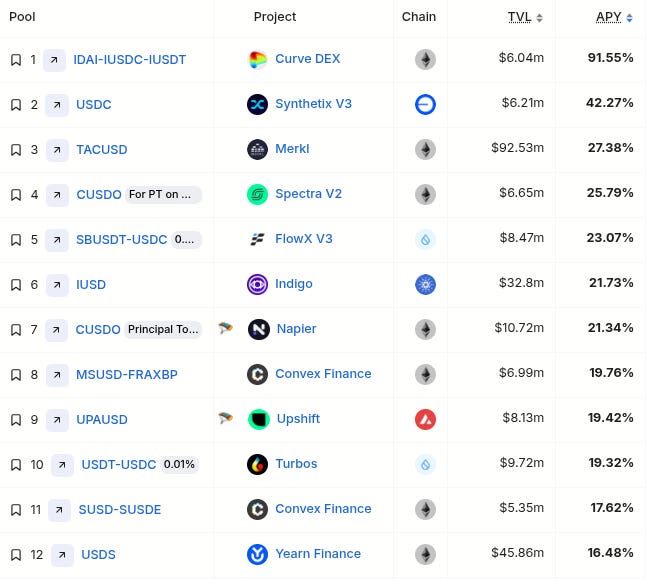Screen dimensions: 646x579
Task: Open the IDAI-IUSDC-IUSDT pool link
Action: pos(129,60)
